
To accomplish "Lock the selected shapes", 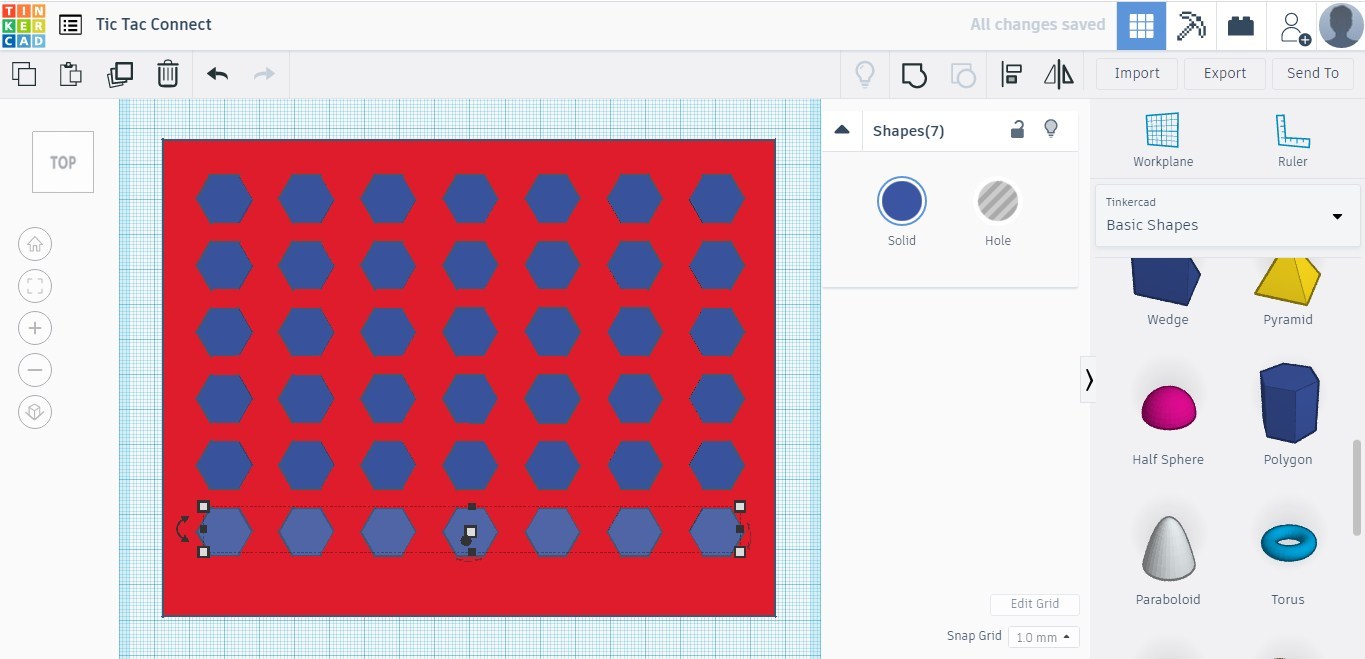I will [x=1017, y=129].
